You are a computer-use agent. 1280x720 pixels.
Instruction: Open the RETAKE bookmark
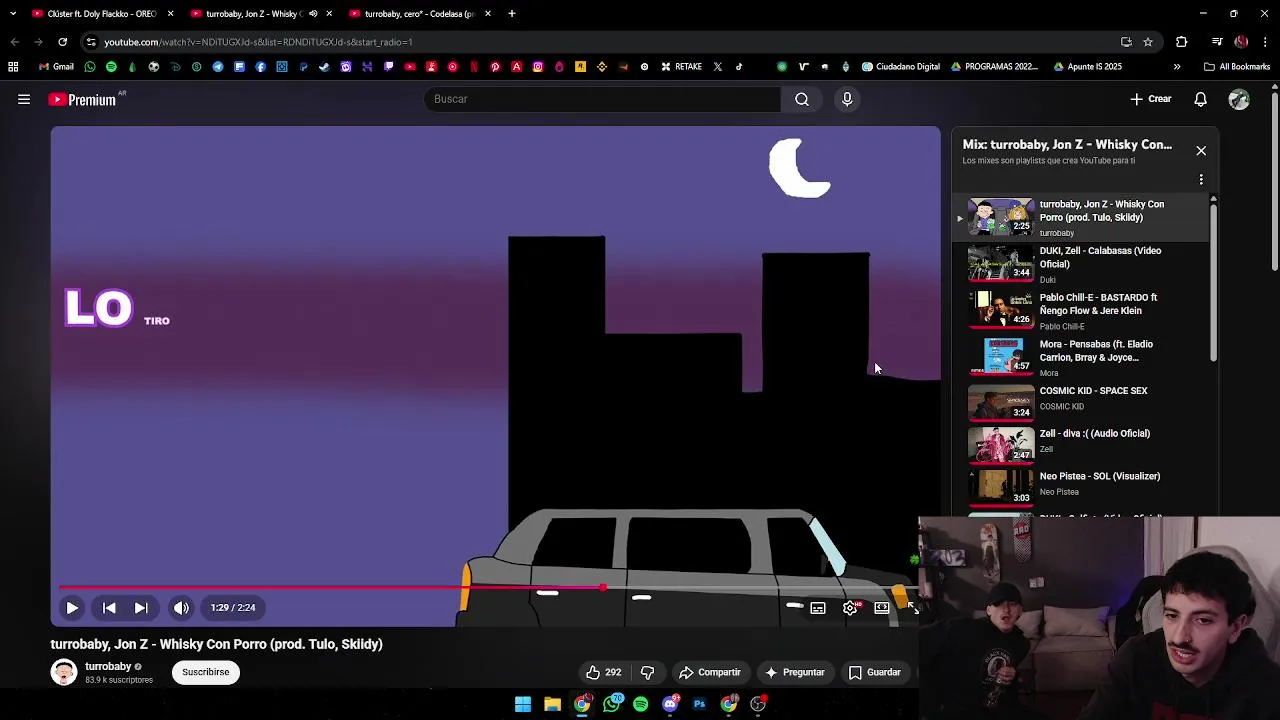[681, 67]
